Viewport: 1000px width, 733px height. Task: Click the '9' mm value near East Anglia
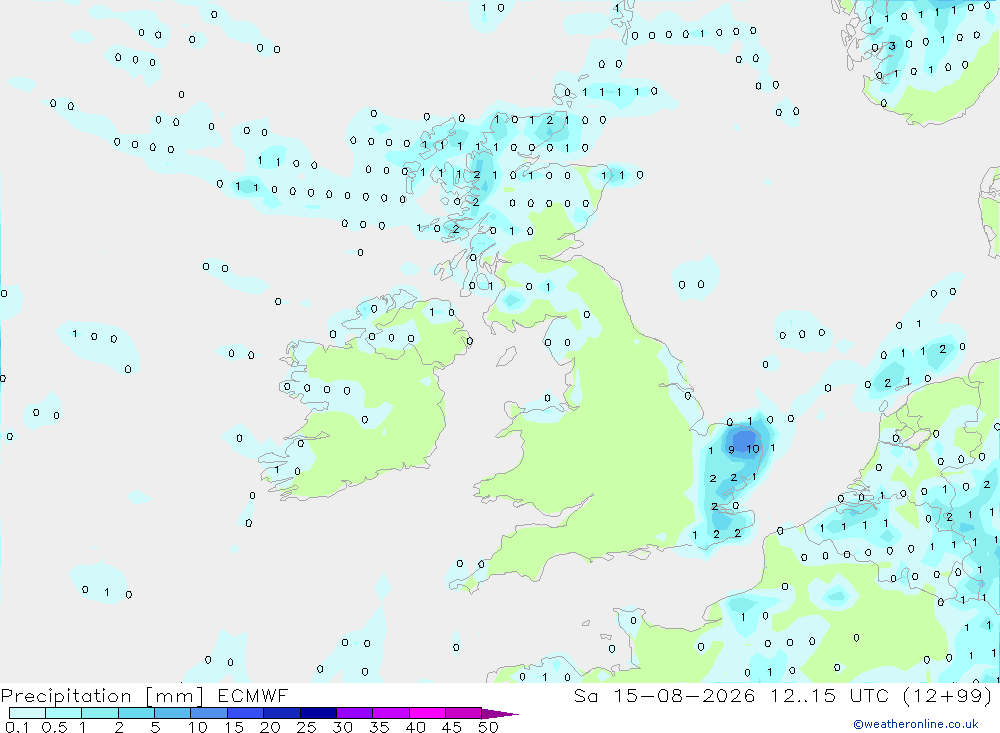pos(732,450)
